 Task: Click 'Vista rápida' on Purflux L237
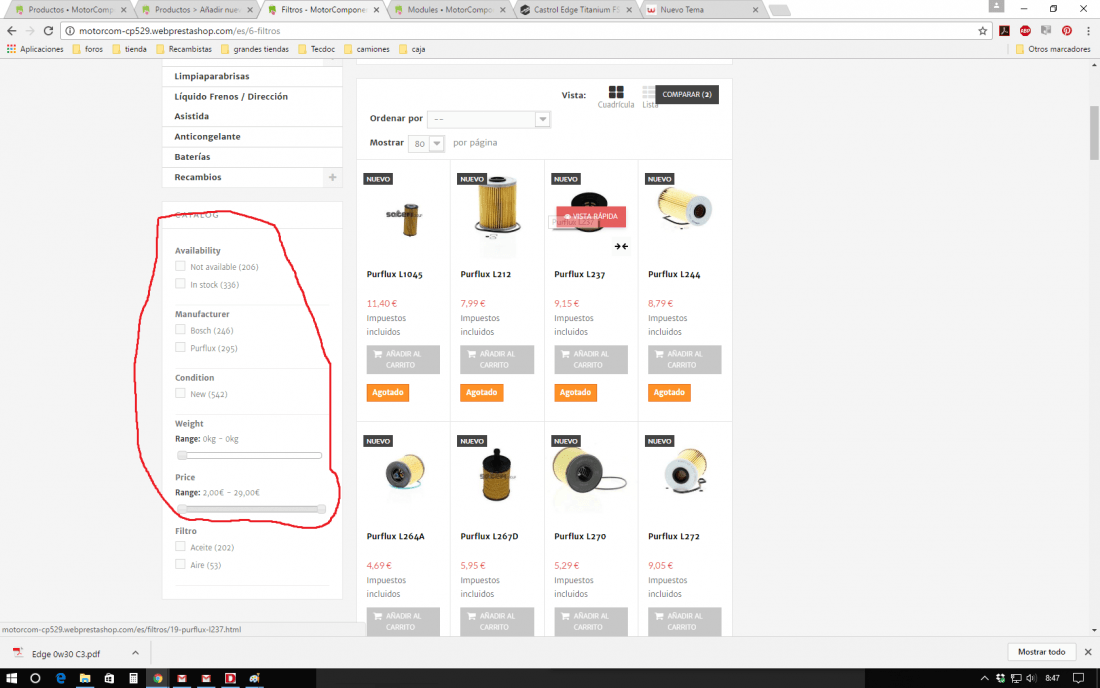pos(591,216)
